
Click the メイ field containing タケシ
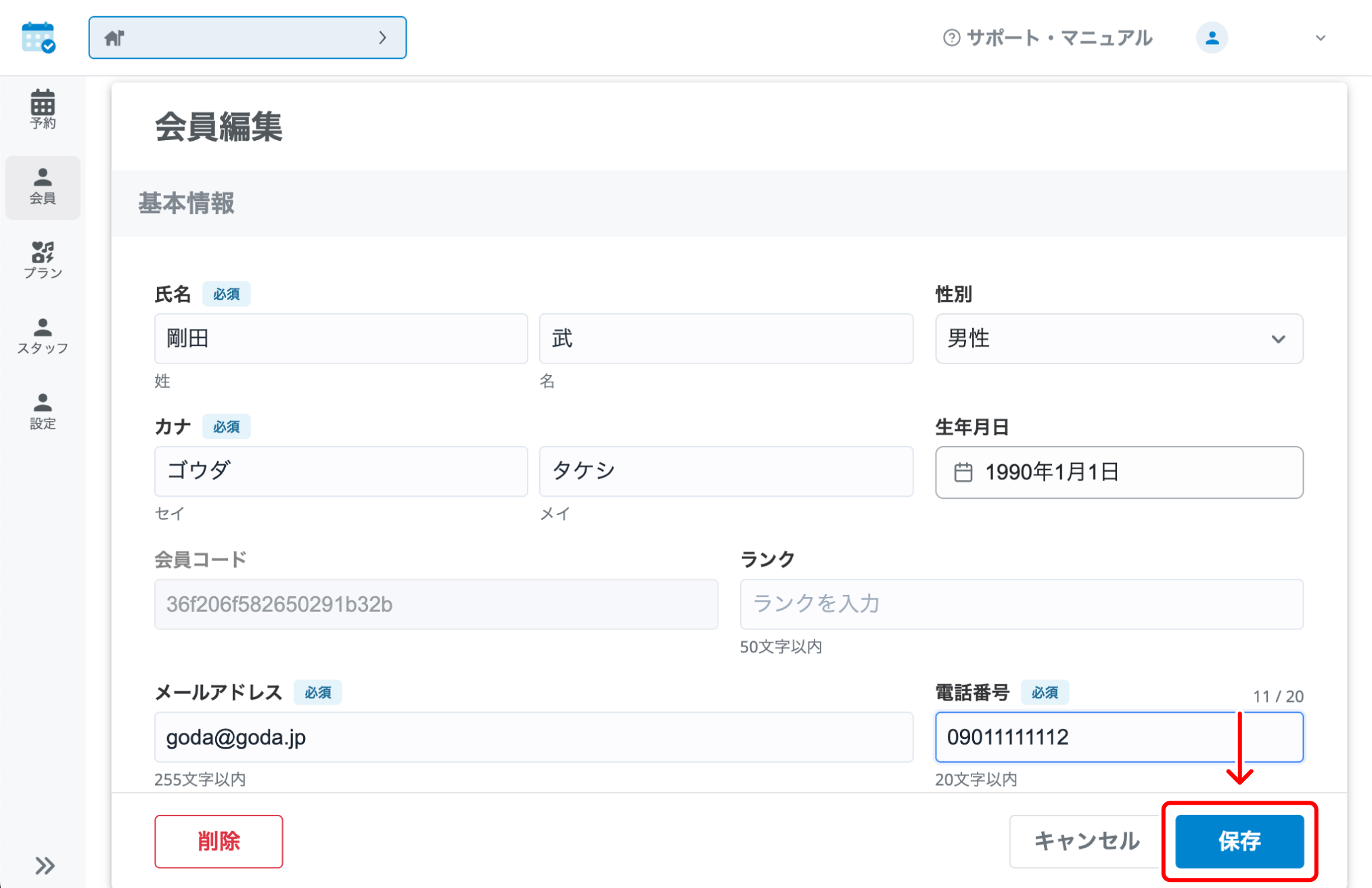726,471
